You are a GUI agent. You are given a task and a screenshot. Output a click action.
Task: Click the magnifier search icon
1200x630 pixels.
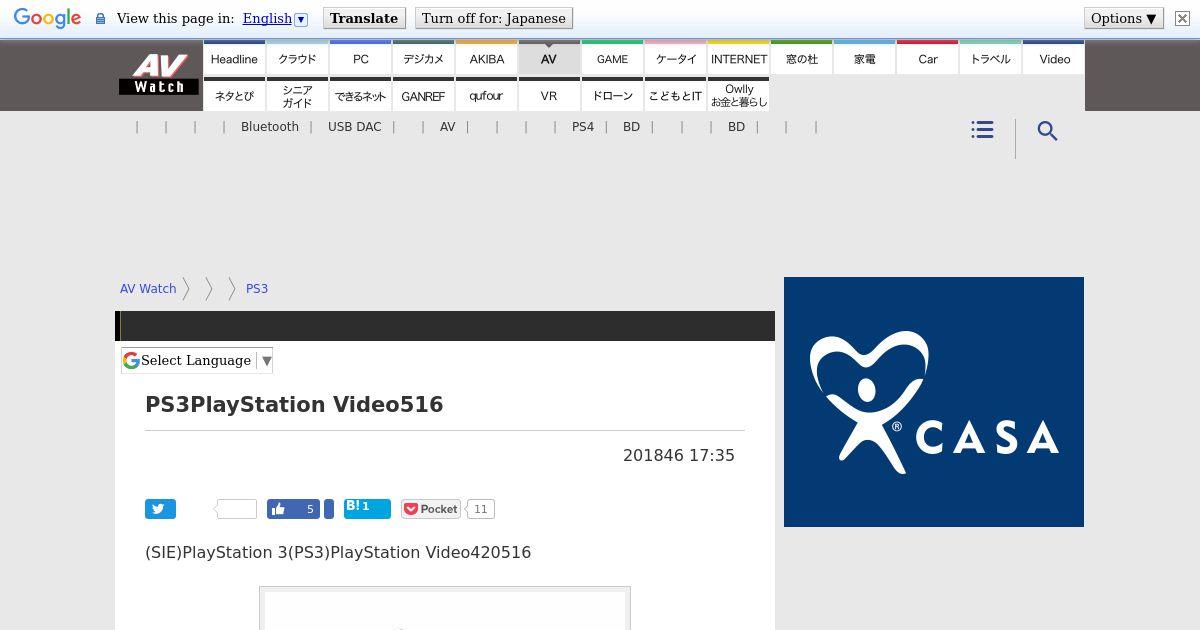1047,131
